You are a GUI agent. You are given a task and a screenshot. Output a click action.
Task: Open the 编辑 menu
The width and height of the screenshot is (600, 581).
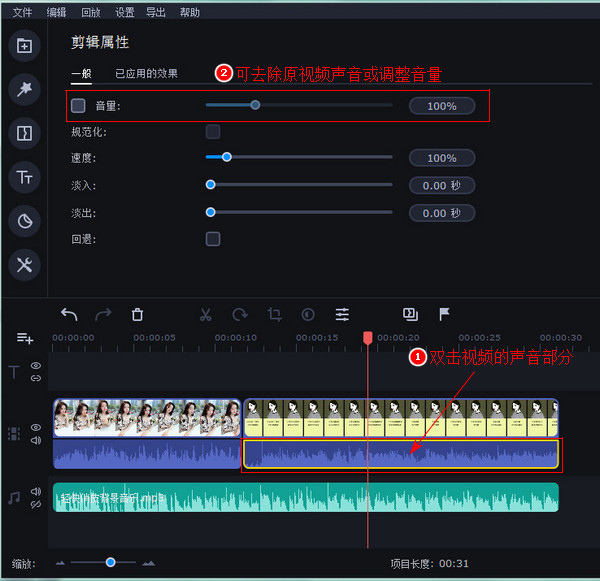[56, 13]
